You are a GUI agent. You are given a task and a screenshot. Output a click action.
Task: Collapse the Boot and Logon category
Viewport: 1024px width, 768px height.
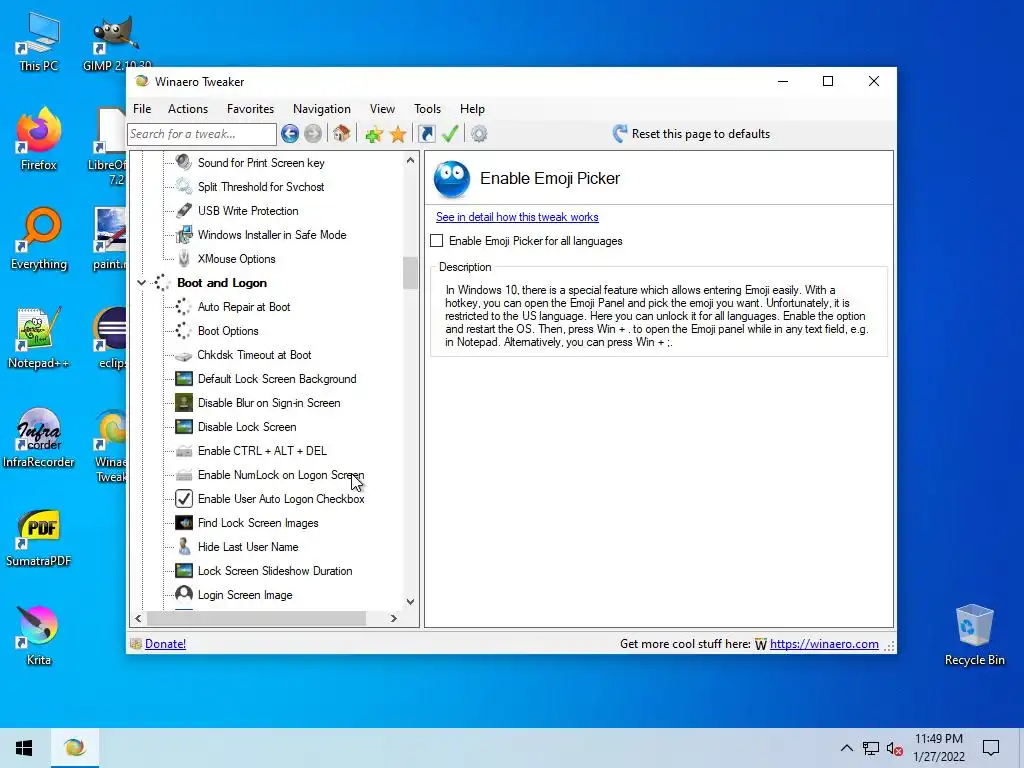pos(141,283)
